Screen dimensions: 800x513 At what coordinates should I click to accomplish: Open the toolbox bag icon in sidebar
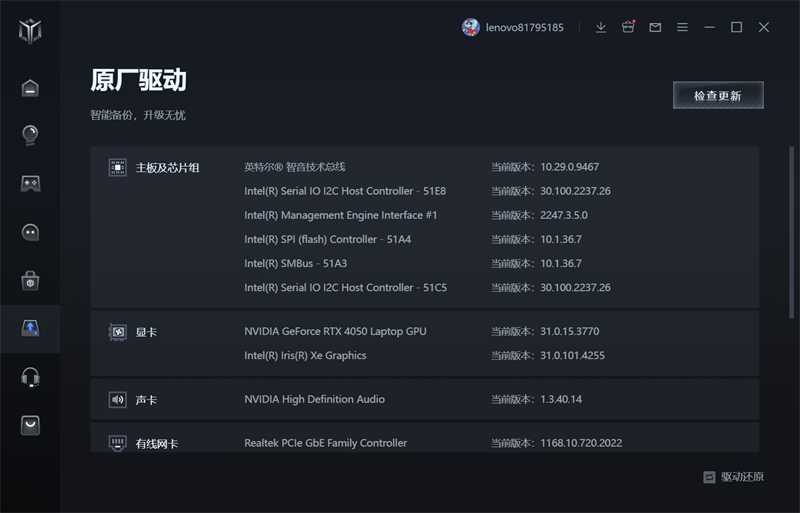click(30, 281)
